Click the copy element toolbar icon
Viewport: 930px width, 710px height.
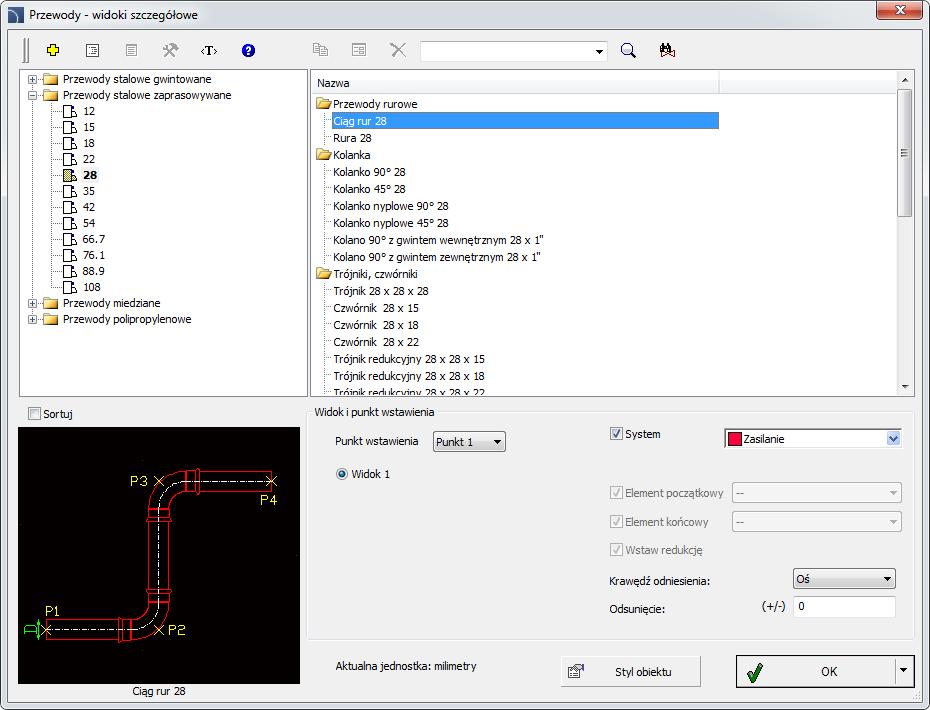[320, 50]
